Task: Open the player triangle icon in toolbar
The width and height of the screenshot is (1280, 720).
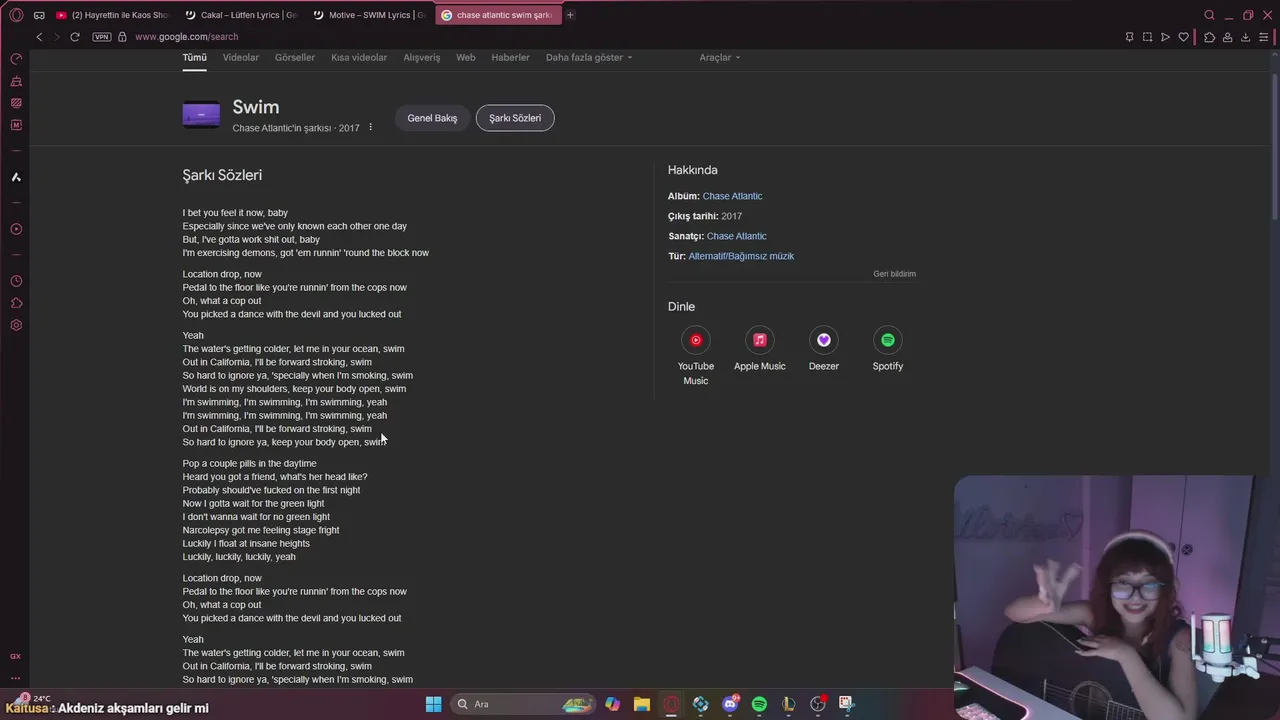Action: pyautogui.click(x=1165, y=37)
